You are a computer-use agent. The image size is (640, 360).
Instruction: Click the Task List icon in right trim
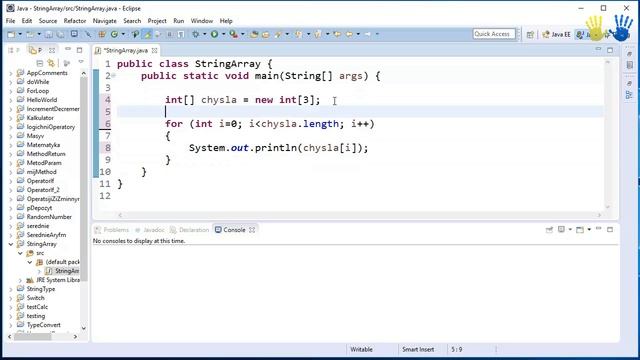(629, 65)
